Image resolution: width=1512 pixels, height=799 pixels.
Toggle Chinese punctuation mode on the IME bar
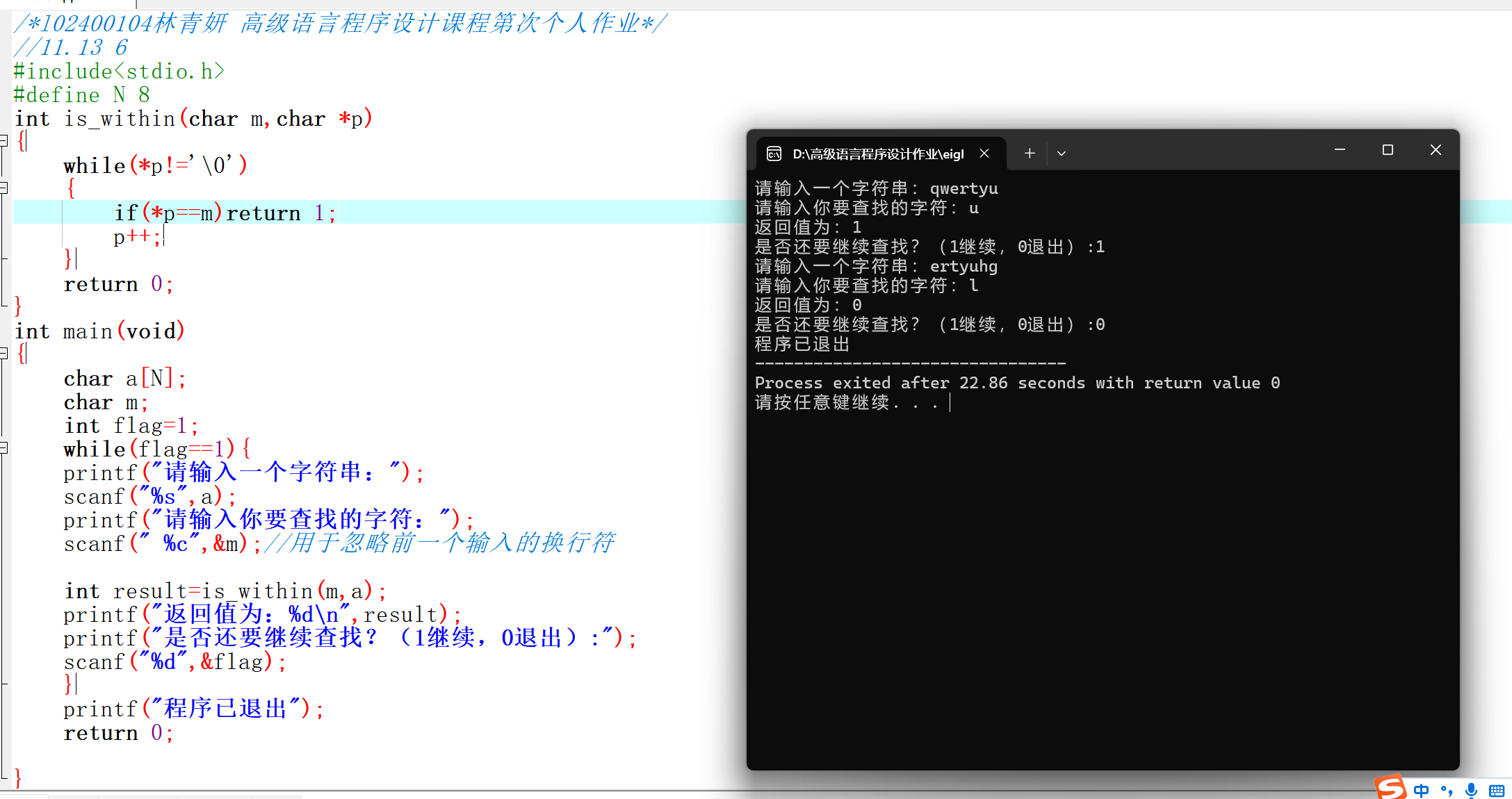click(1447, 790)
